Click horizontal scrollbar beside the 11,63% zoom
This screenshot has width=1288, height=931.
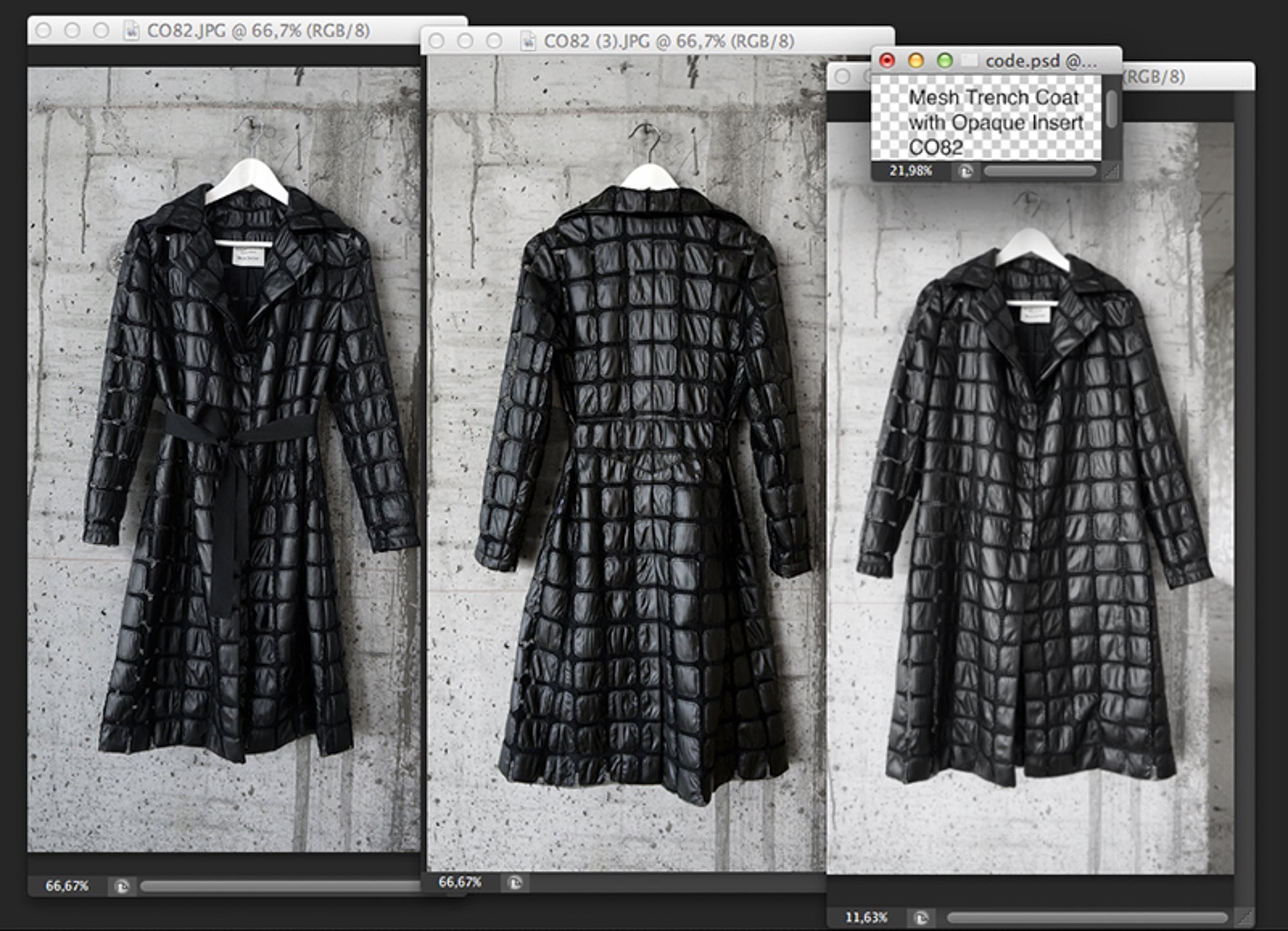tap(1088, 917)
